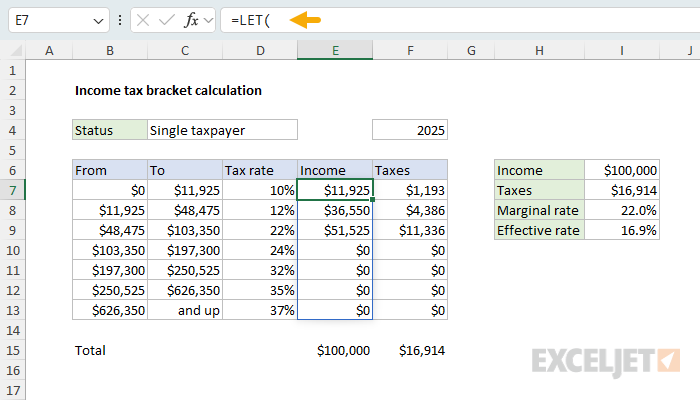Click into the formula bar showing =LET(
This screenshot has height=400, width=700.
pyautogui.click(x=460, y=20)
